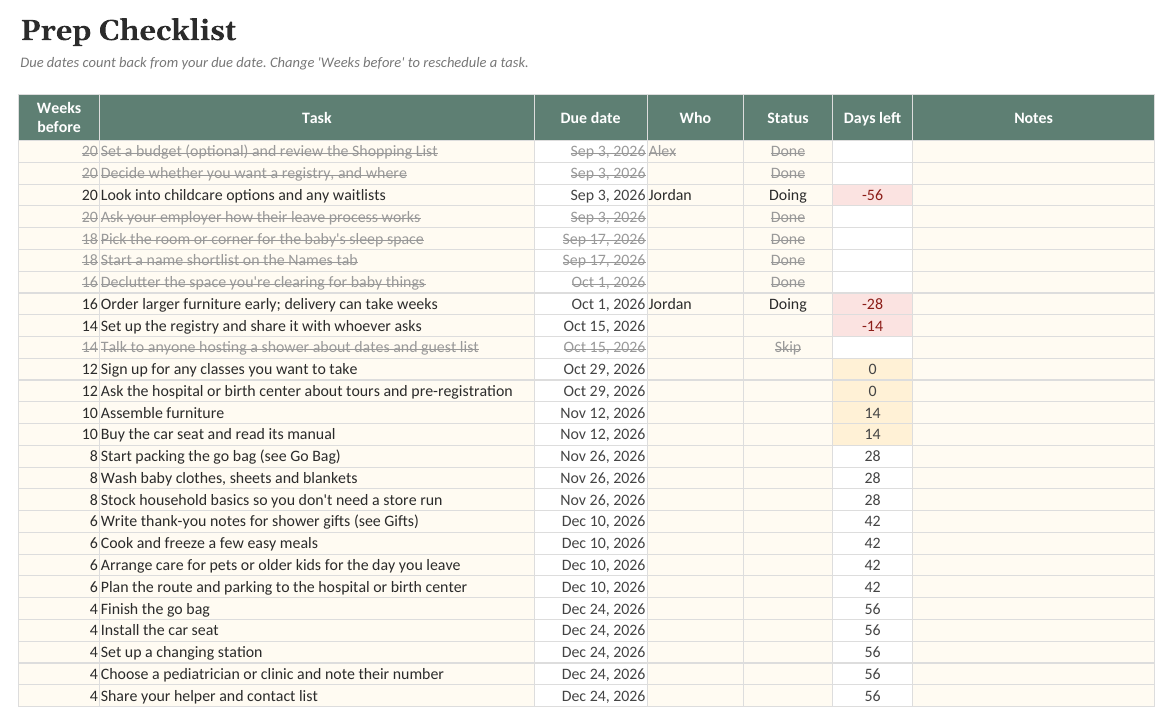Click days left '42' in plan the route row
This screenshot has width=1173, height=725.
872,587
